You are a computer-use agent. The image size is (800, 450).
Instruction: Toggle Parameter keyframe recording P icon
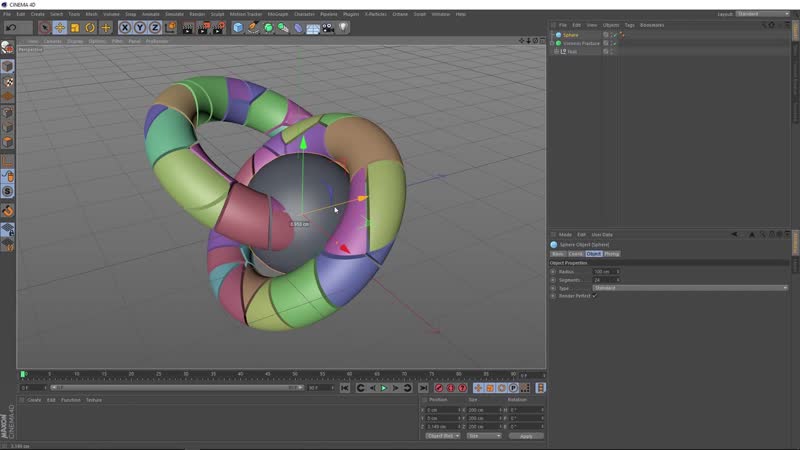coord(513,388)
